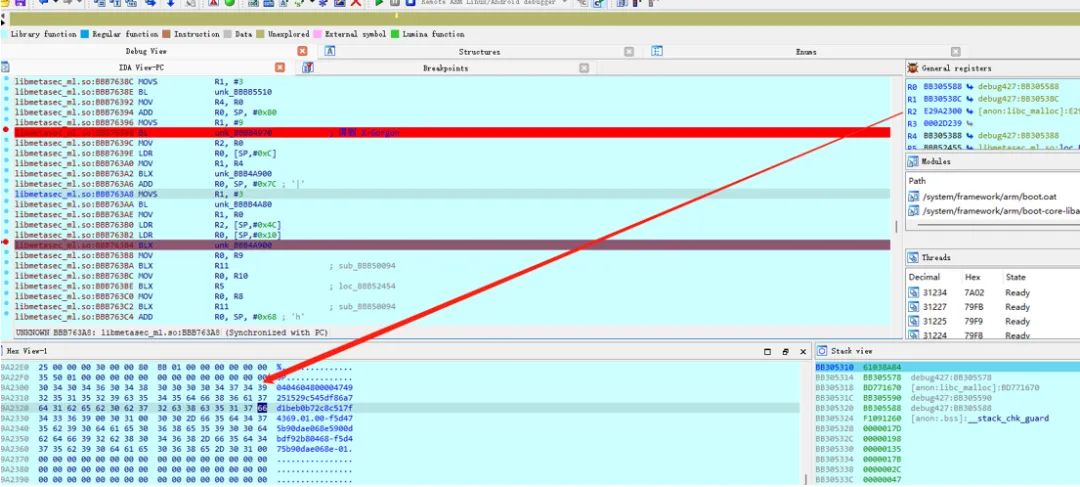Click the Lumina function legend swatch
Viewport: 1080px width, 487px height.
pos(395,34)
